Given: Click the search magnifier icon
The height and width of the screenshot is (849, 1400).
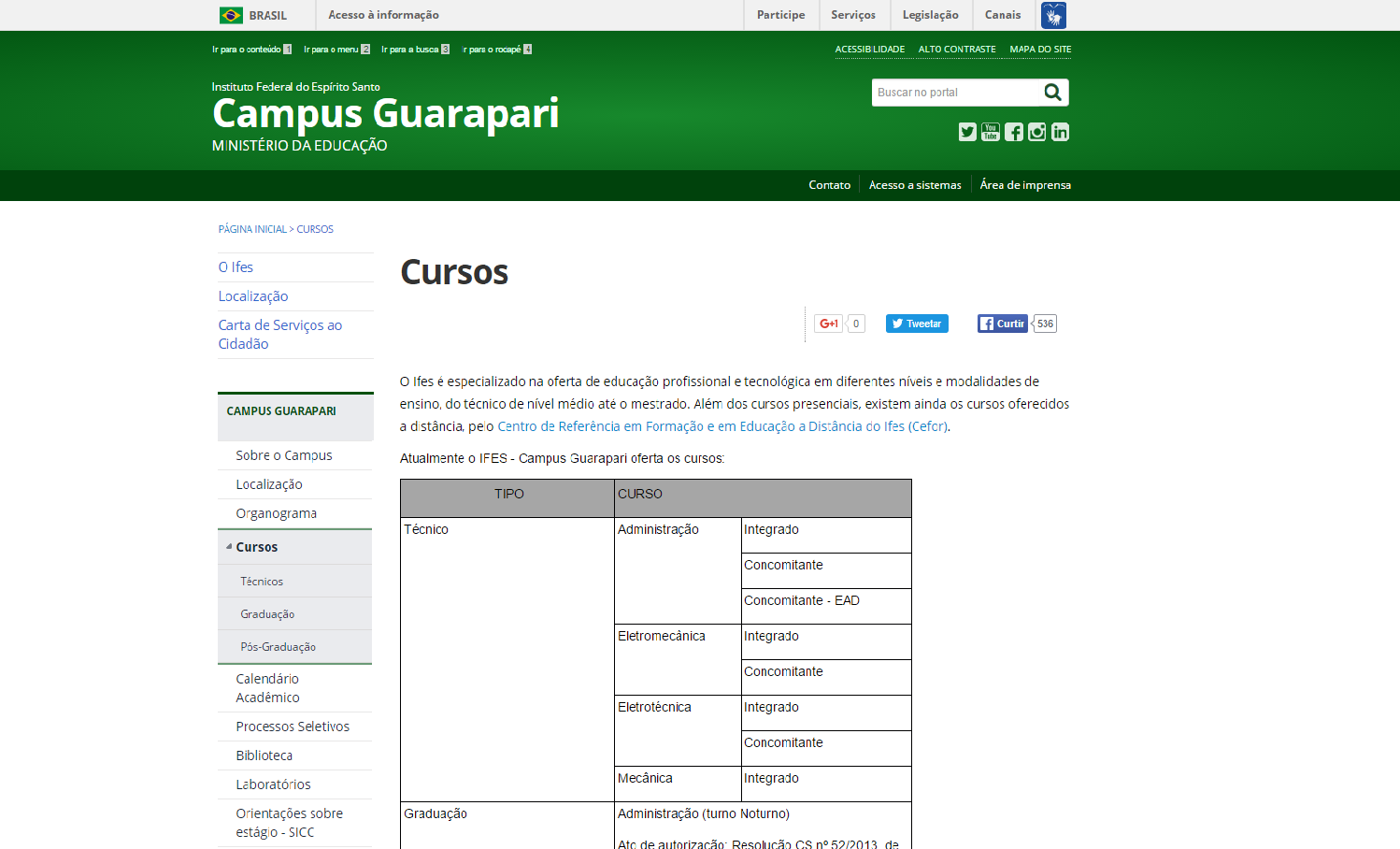Looking at the screenshot, I should tap(1053, 92).
